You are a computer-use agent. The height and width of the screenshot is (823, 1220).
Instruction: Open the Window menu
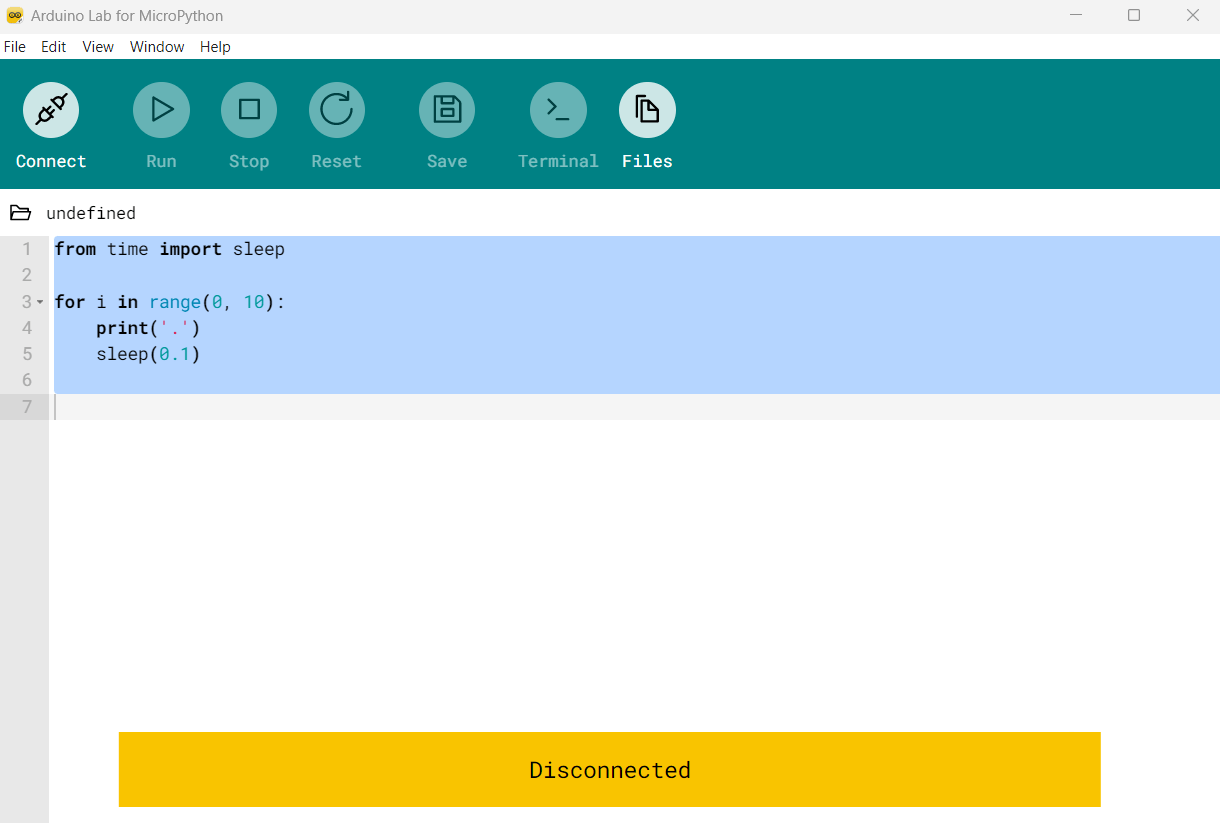[x=157, y=47]
